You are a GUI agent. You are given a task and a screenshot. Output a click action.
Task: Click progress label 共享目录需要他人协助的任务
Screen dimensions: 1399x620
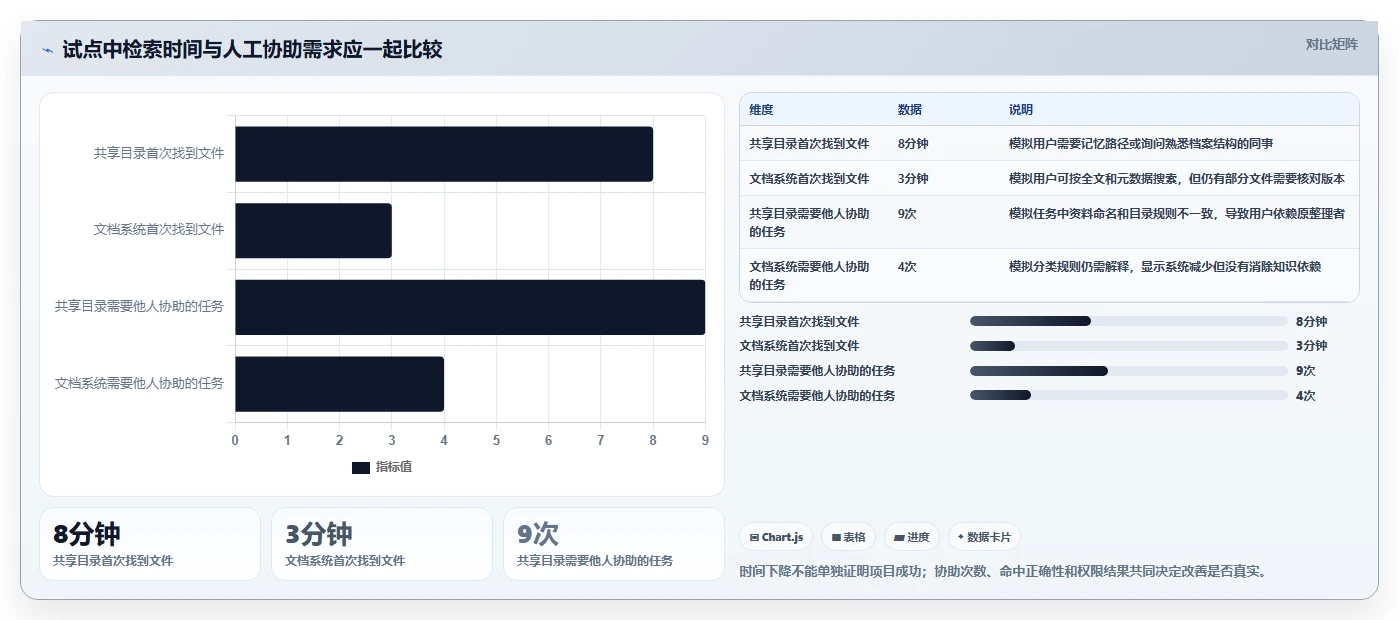point(817,371)
